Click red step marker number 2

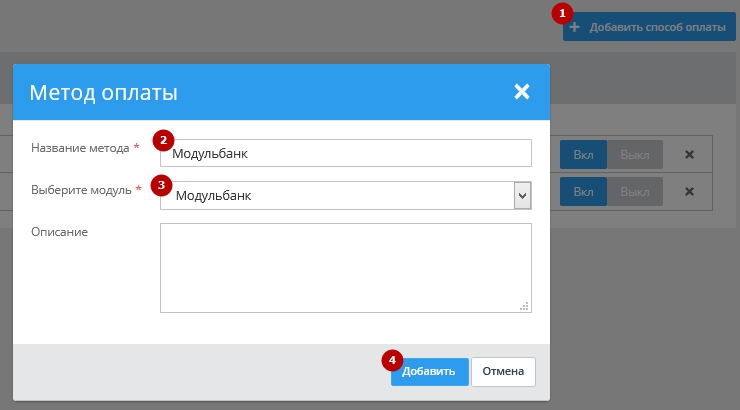(164, 140)
